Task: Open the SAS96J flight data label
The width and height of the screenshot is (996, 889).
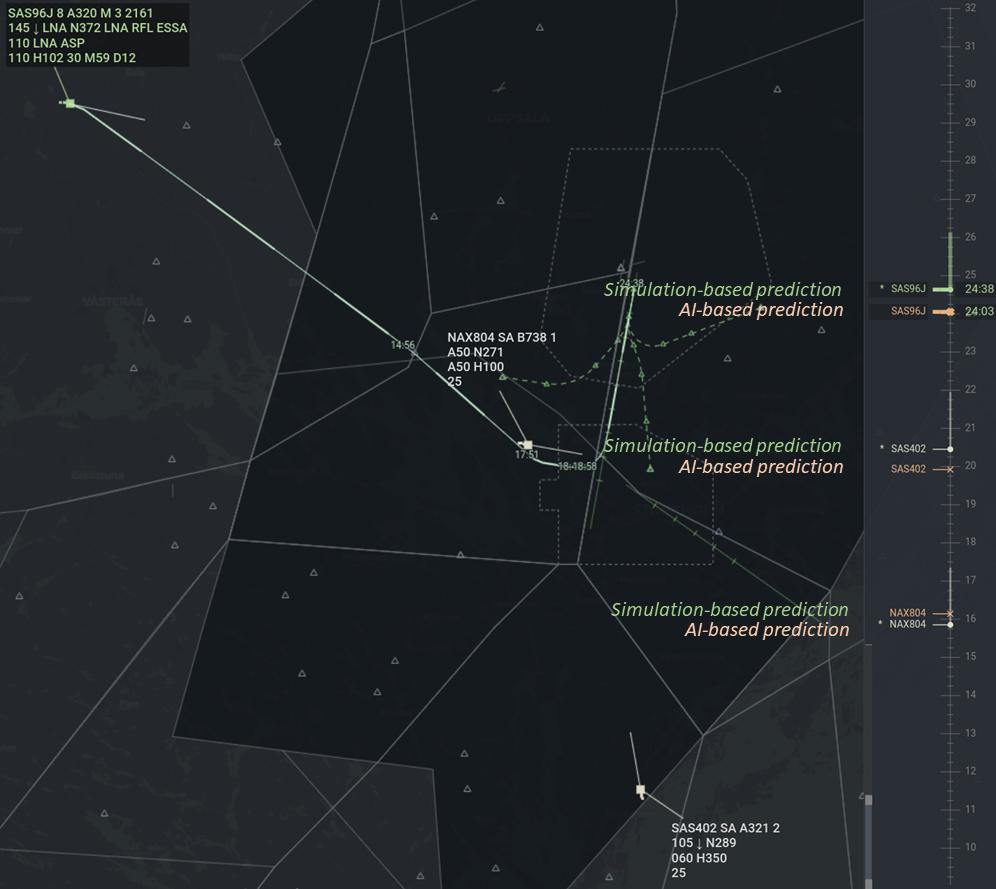Action: [x=97, y=36]
